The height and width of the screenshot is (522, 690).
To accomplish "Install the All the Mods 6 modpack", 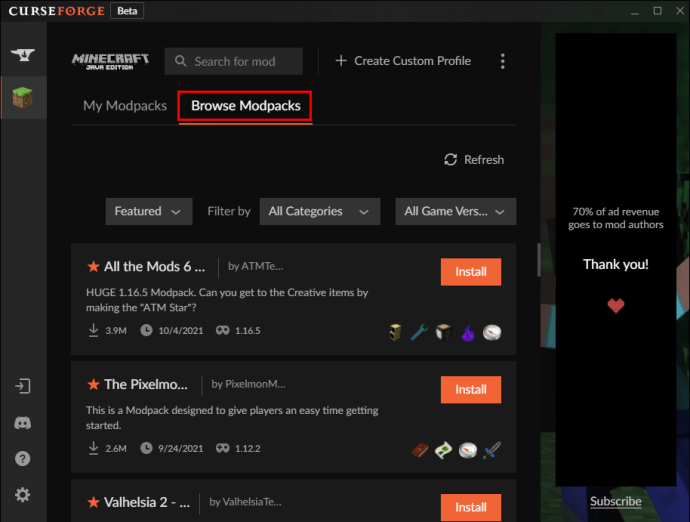I will click(x=470, y=272).
